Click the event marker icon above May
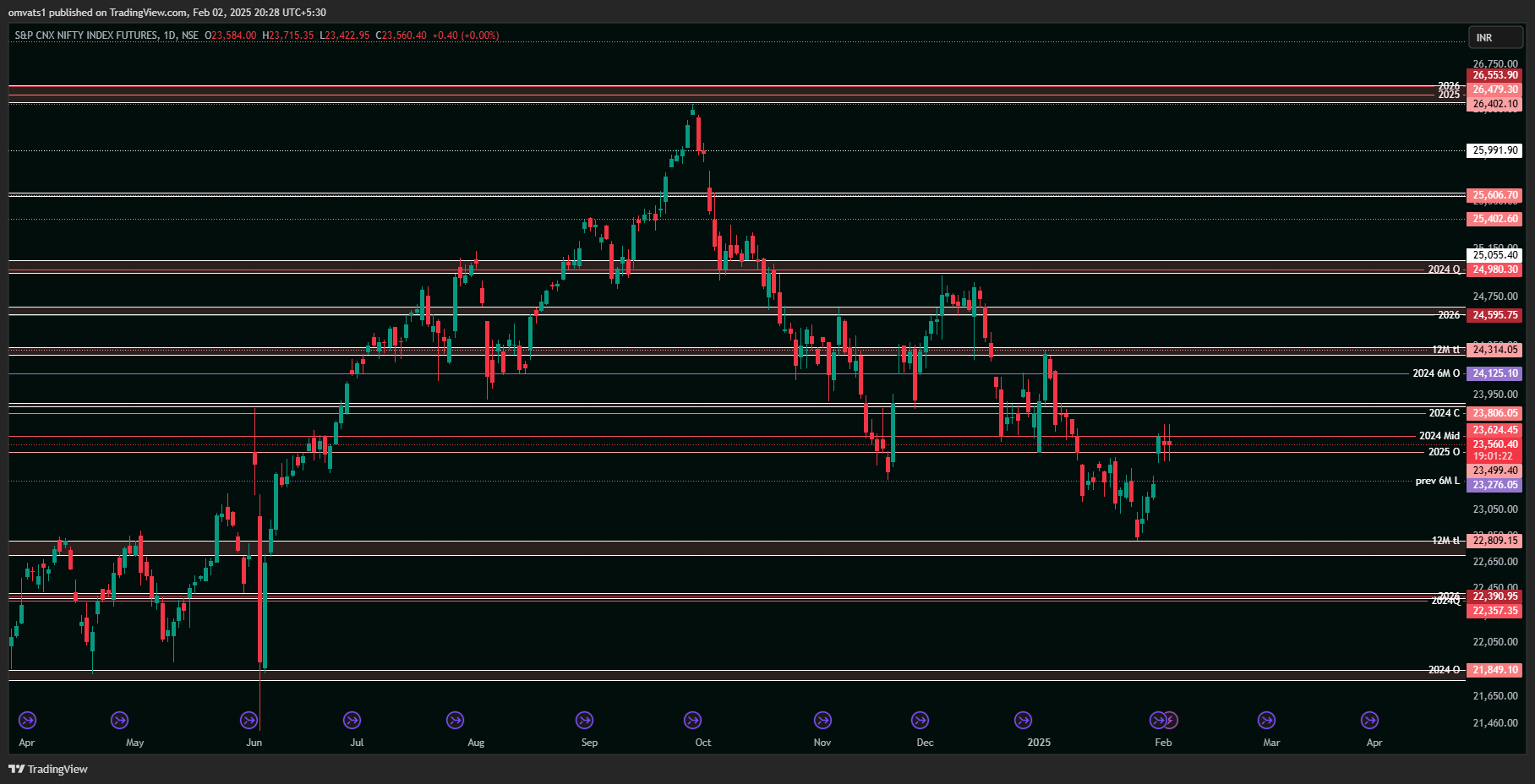The height and width of the screenshot is (784, 1535). coord(119,721)
